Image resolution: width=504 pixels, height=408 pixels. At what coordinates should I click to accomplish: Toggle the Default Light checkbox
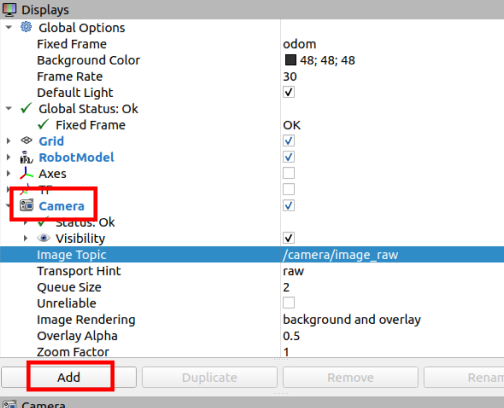tap(289, 92)
